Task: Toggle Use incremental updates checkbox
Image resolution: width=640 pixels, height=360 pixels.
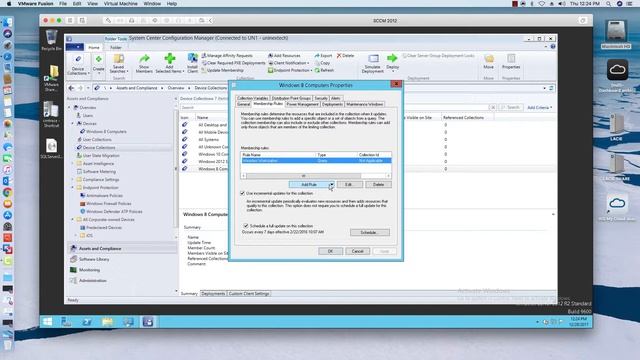Action: click(x=242, y=193)
